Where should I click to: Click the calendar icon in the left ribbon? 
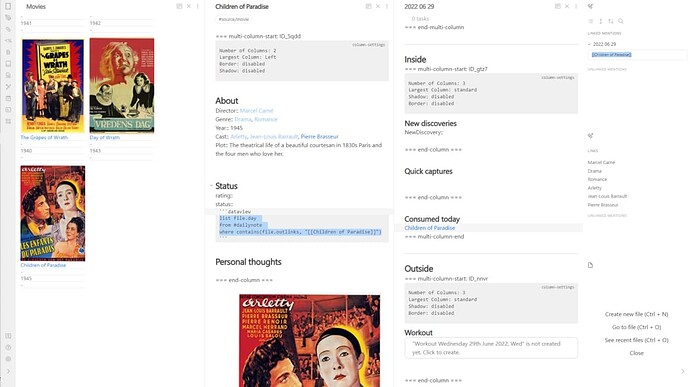tap(8, 98)
